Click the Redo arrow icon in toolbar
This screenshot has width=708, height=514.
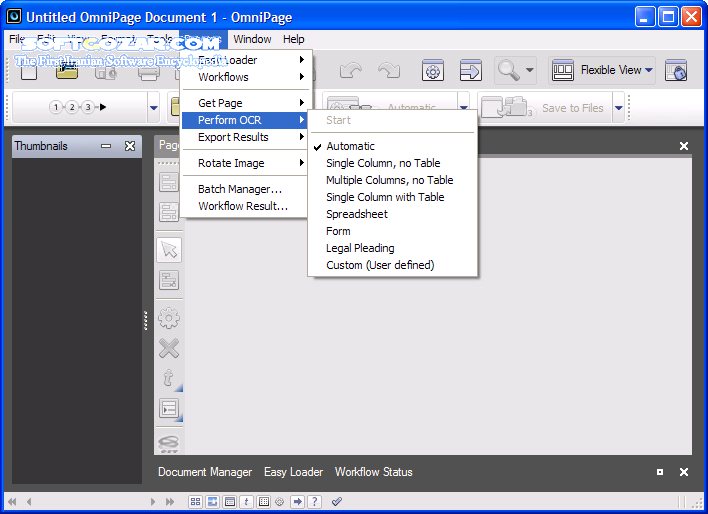pyautogui.click(x=389, y=70)
